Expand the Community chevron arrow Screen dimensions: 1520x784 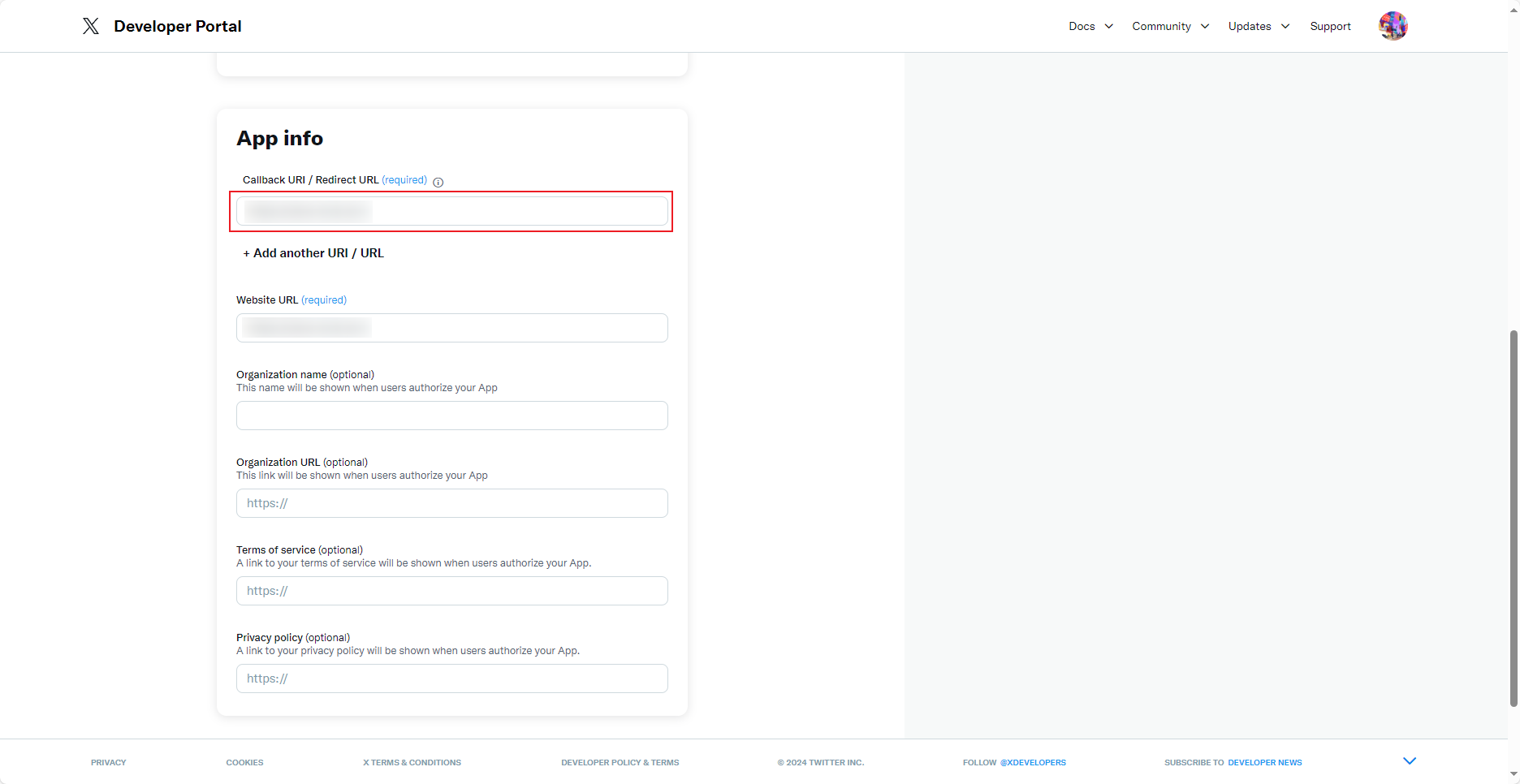point(1205,26)
